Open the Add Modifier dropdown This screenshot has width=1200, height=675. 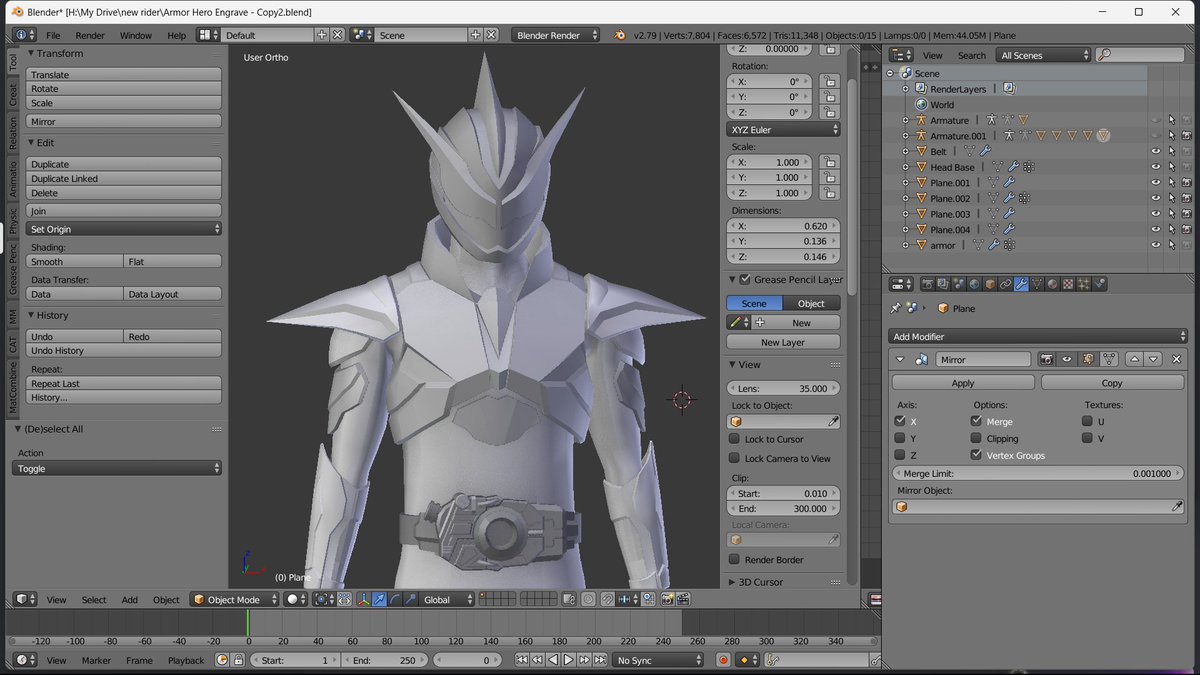point(1038,337)
